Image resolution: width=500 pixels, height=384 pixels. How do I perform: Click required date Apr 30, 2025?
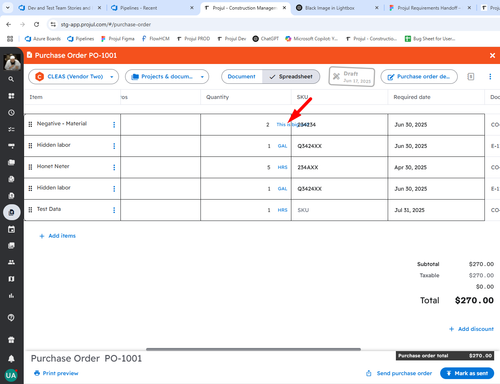pos(410,167)
